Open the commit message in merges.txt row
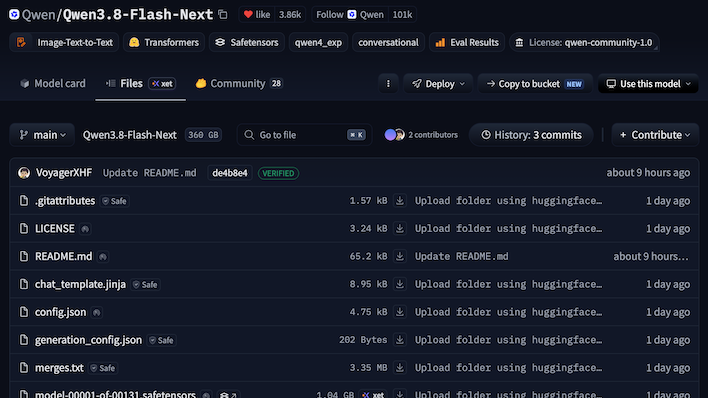The image size is (708, 398). pyautogui.click(x=508, y=368)
